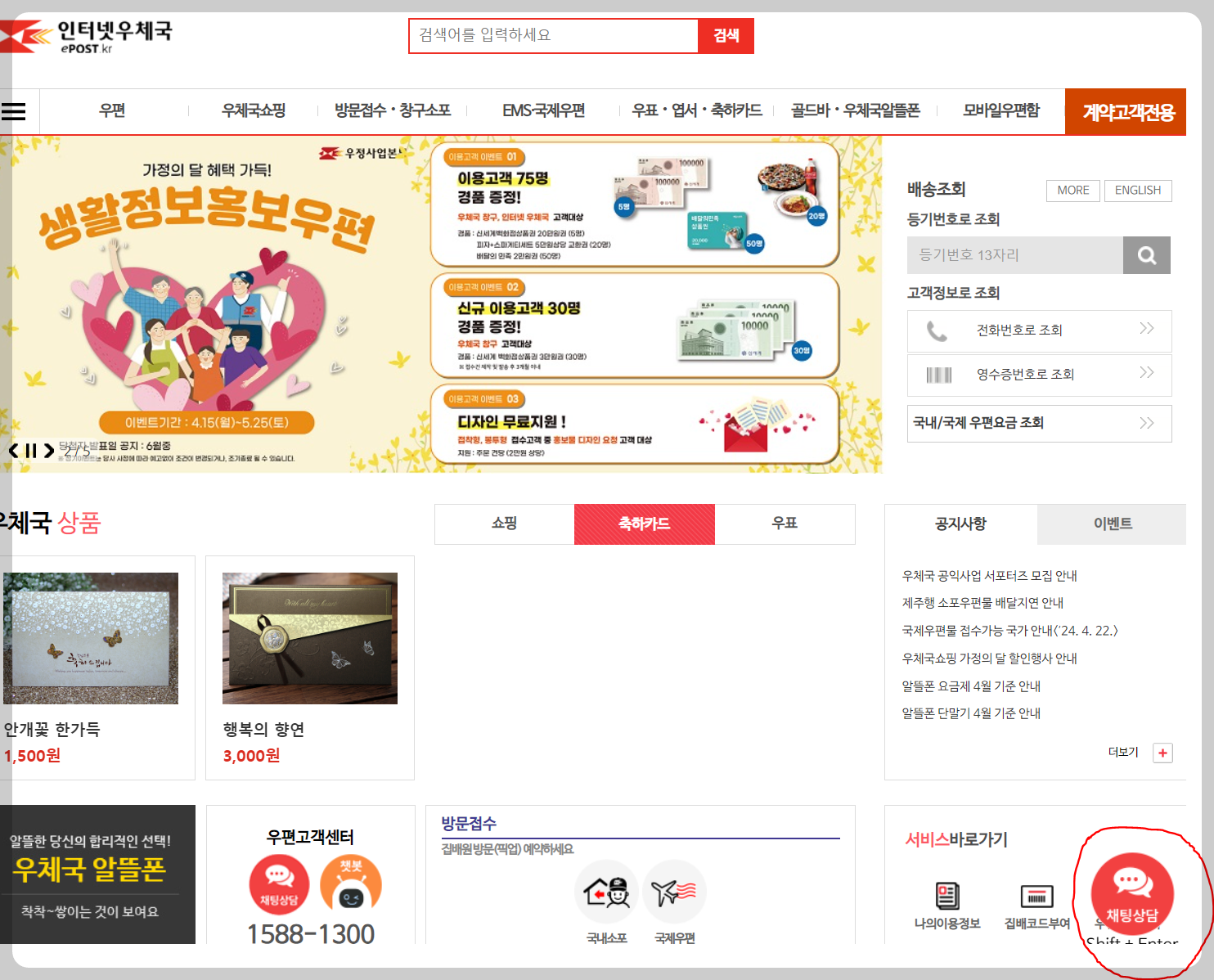Click the 챗봇 chatbot icon
Image resolution: width=1214 pixels, height=980 pixels.
[x=354, y=884]
